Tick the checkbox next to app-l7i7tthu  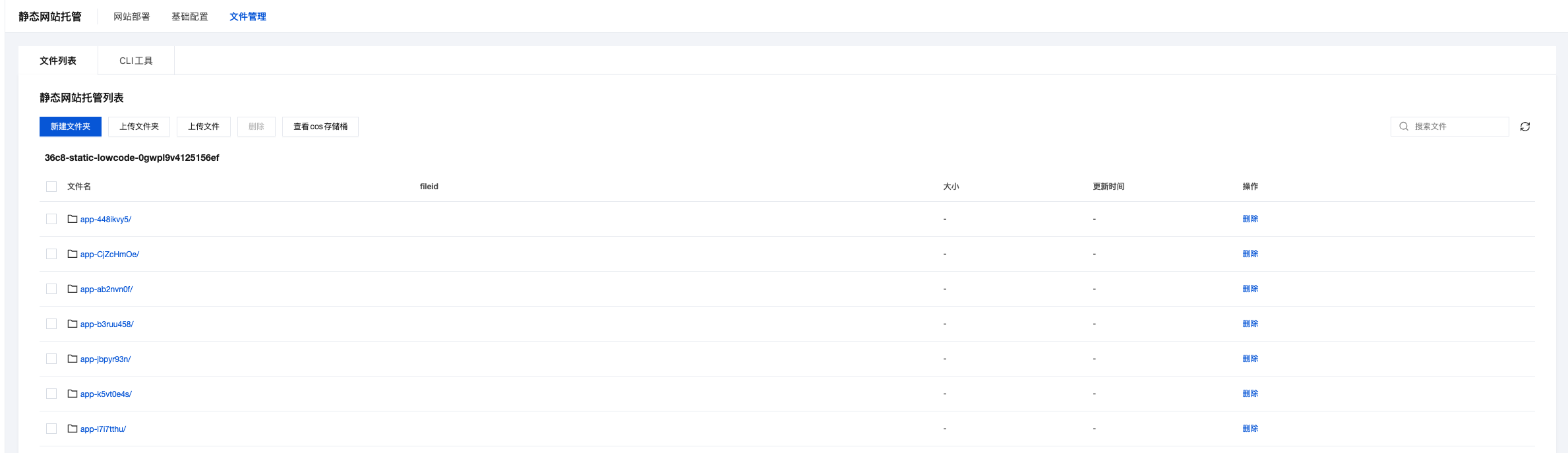click(x=51, y=429)
